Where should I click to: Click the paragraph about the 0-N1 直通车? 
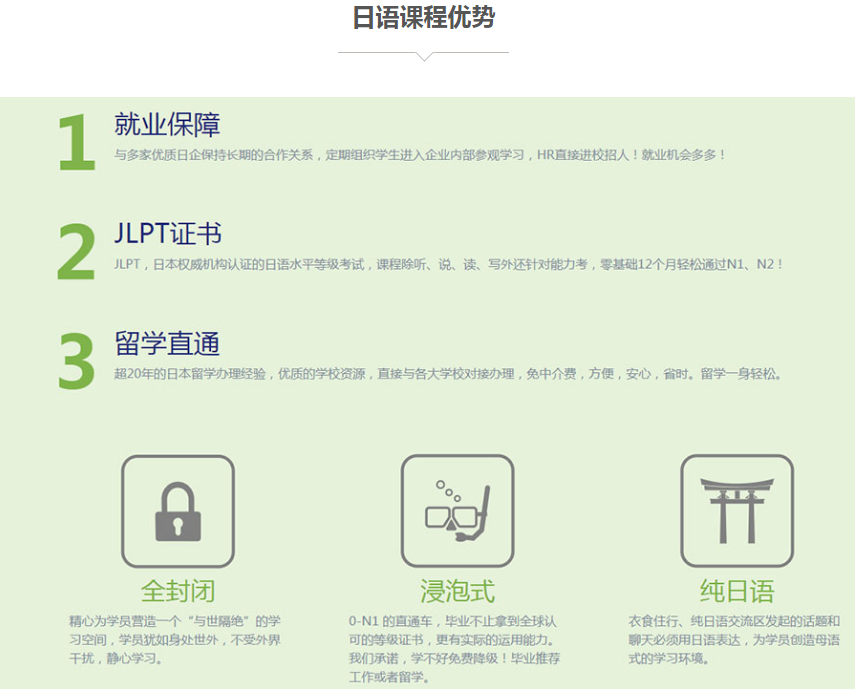(x=454, y=648)
